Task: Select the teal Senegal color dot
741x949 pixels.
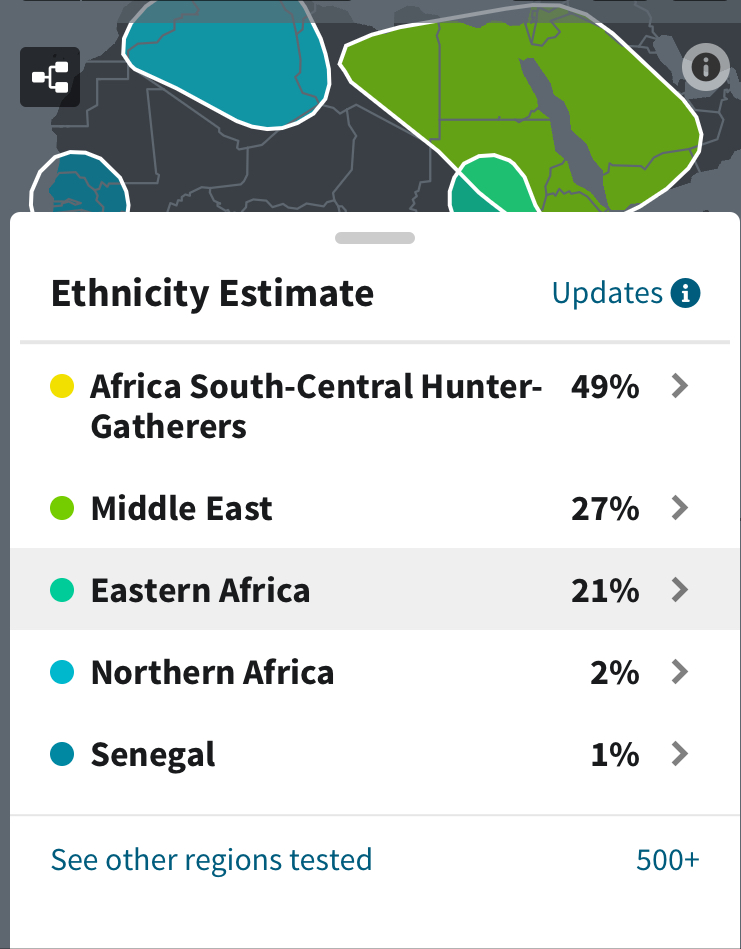Action: [x=62, y=754]
